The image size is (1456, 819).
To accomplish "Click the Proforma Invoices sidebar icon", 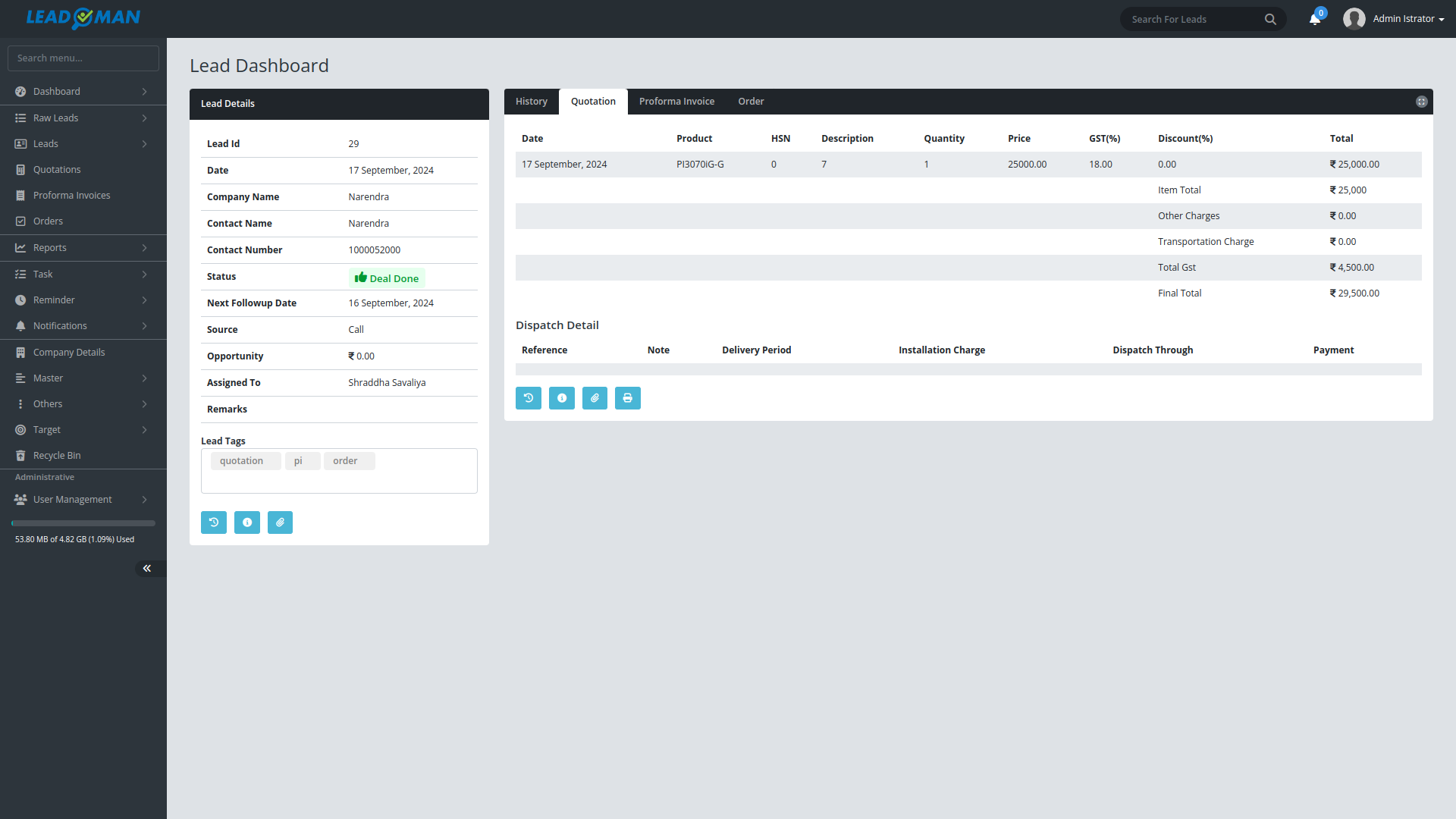I will (x=20, y=196).
